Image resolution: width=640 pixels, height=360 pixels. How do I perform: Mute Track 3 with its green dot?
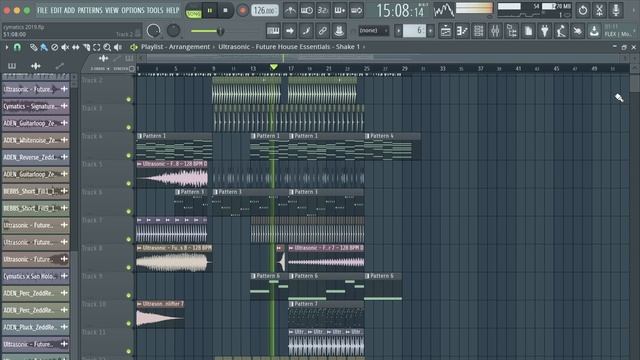click(129, 127)
